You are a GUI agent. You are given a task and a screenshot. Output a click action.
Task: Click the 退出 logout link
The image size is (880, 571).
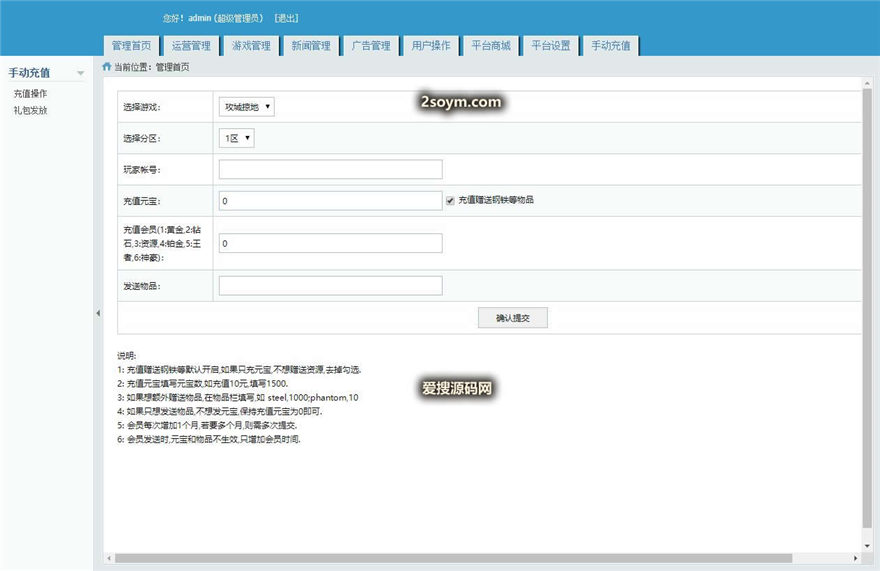tap(286, 18)
